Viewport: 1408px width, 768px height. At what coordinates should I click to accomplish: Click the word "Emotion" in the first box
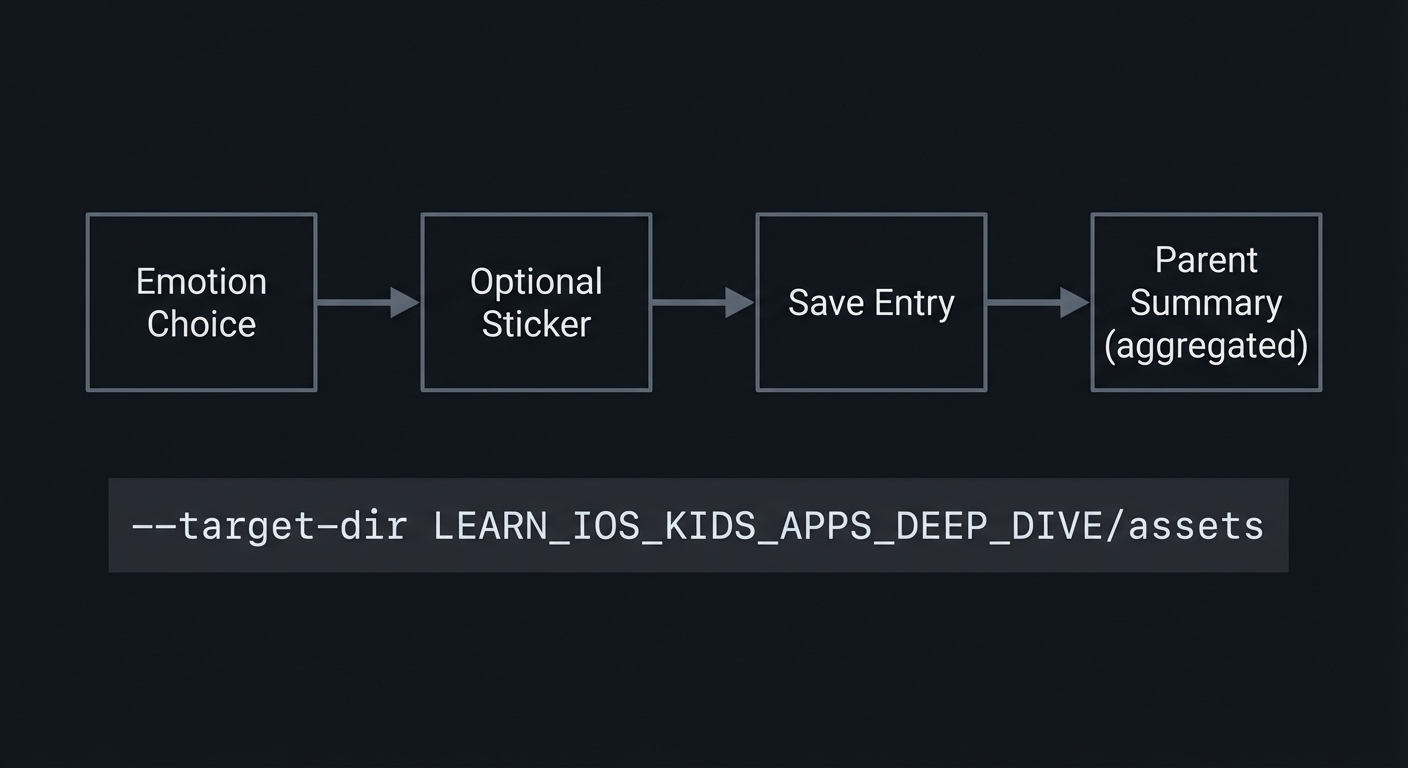point(201,282)
